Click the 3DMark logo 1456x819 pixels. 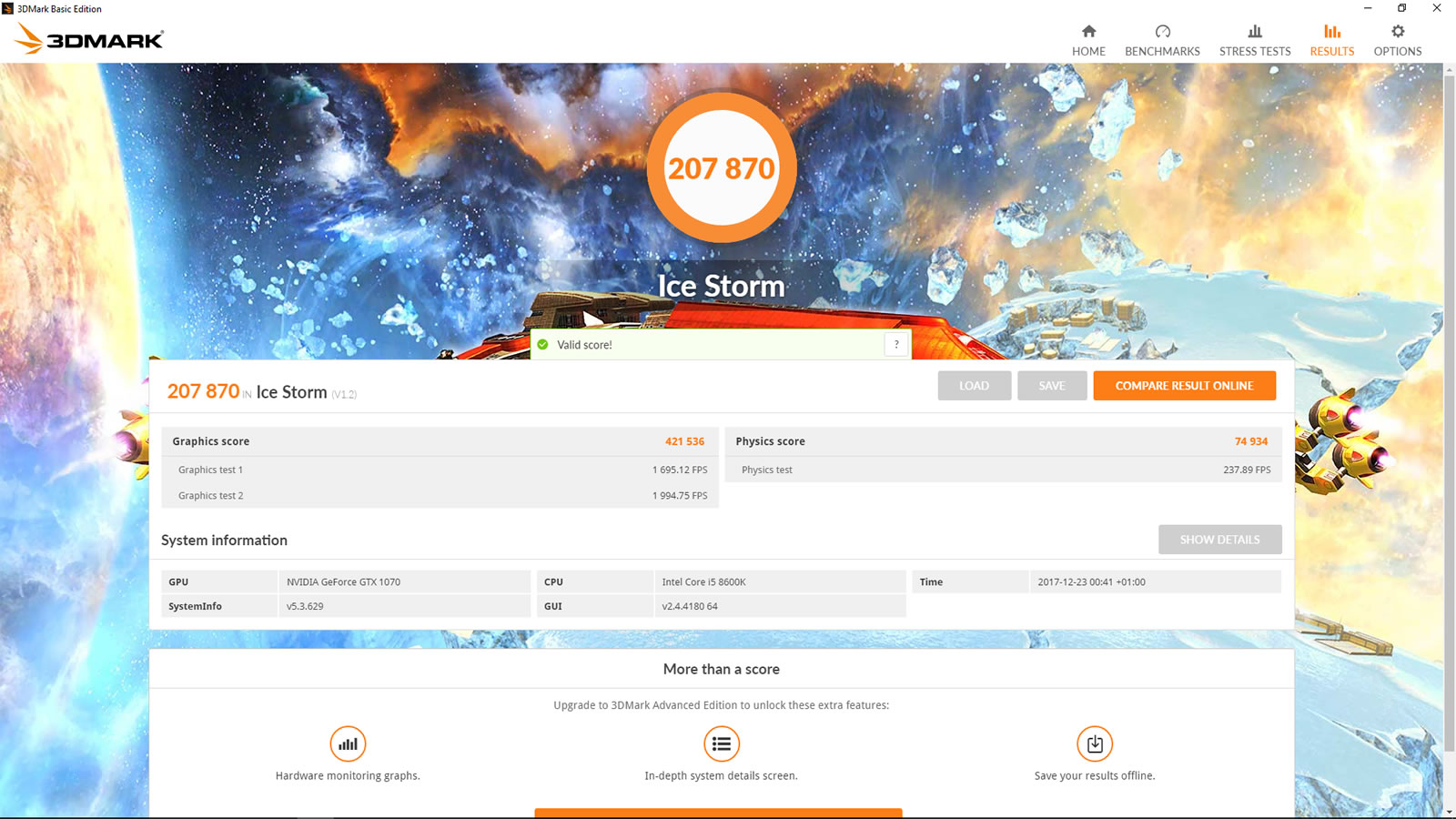click(89, 39)
